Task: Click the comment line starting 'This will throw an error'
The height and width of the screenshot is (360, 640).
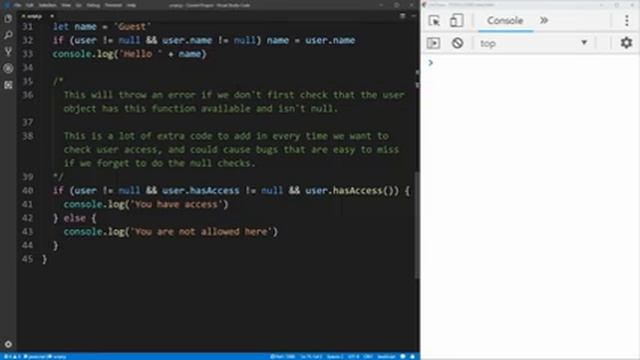Action: click(234, 95)
